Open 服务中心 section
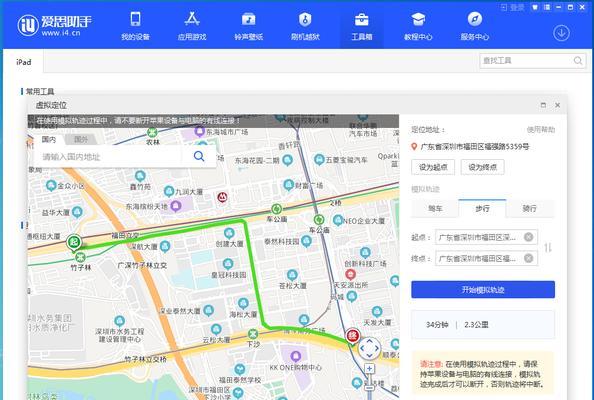 click(x=475, y=25)
